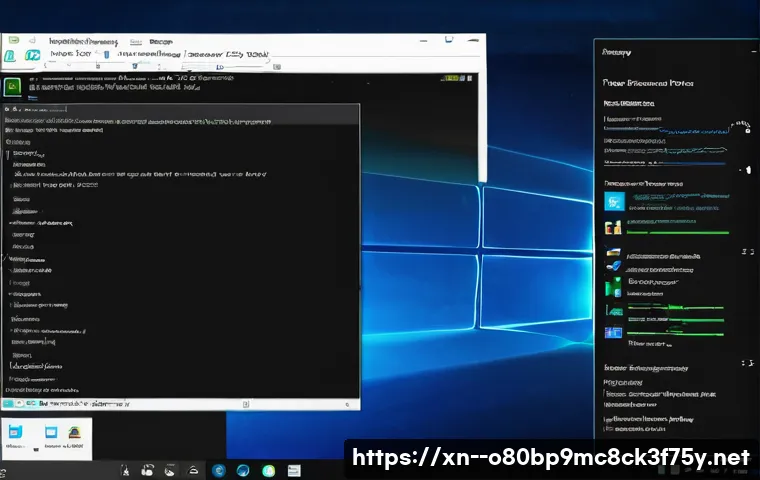
Task: Click the blue grid icon near right panel's lower list
Action: pos(613,333)
